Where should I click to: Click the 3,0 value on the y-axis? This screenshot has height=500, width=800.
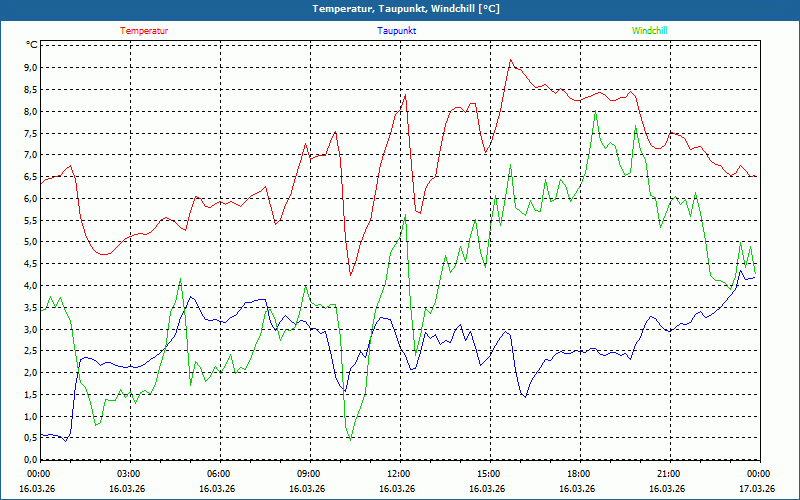click(x=30, y=329)
